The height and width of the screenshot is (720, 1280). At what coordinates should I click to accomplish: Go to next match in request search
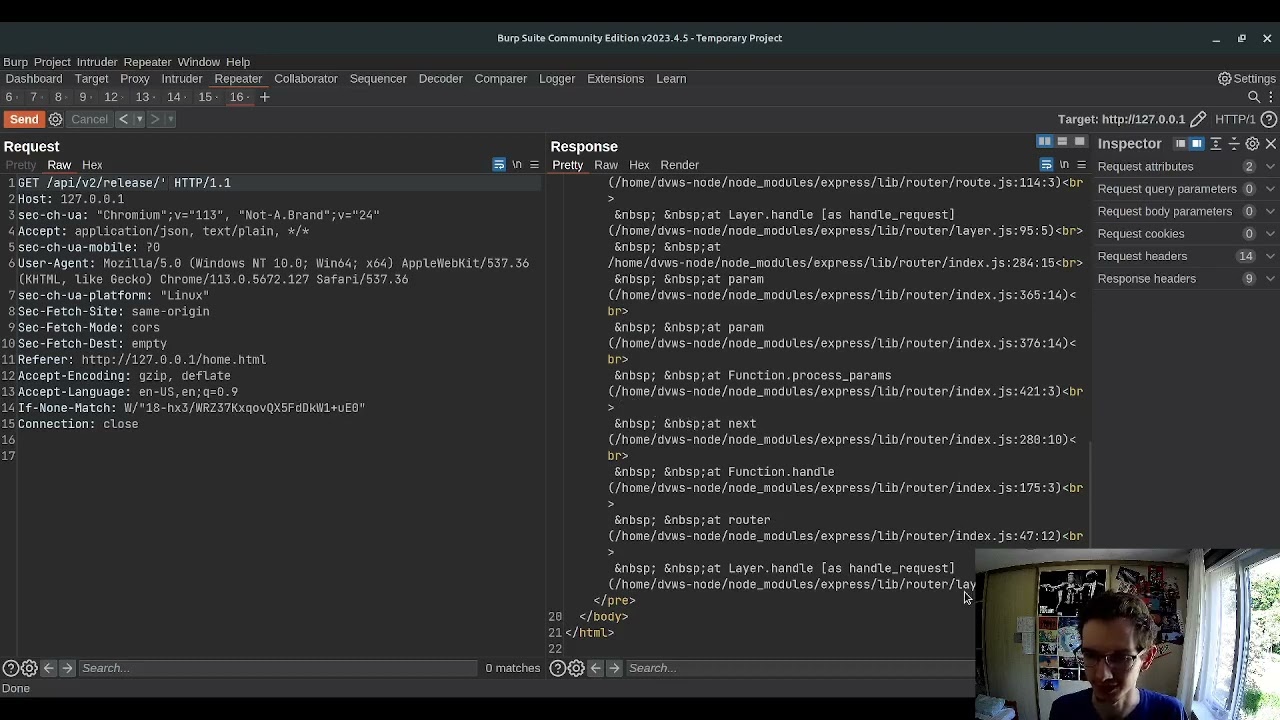point(66,668)
